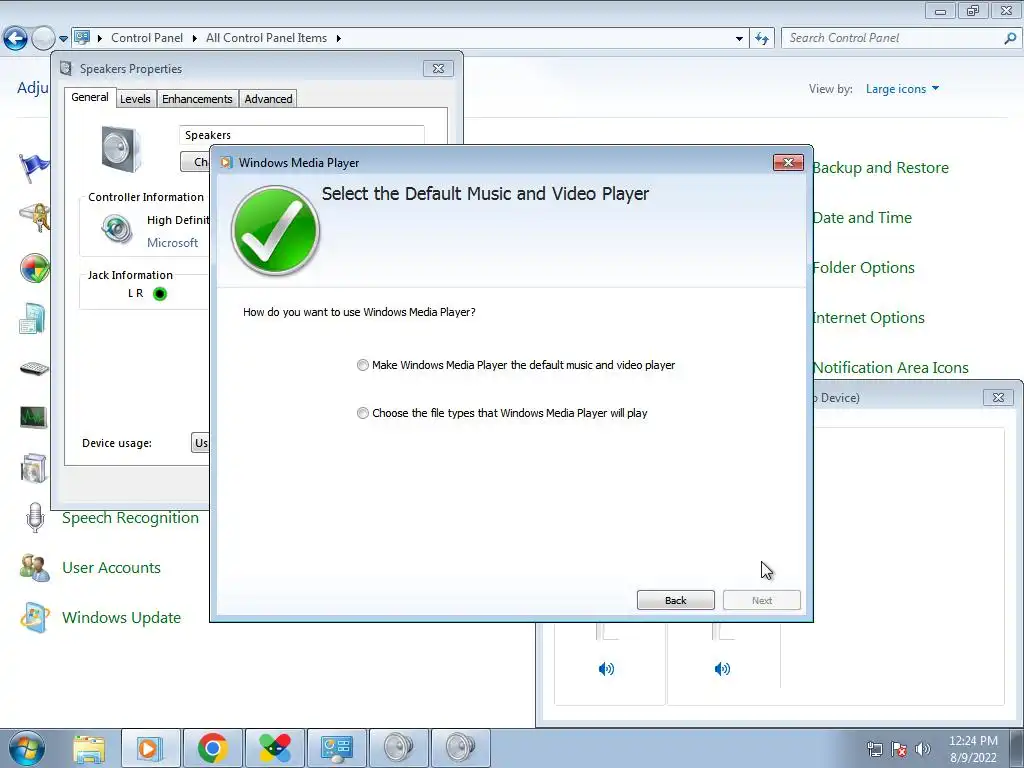Click the colorful sphere control panel icon
This screenshot has height=768, width=1024.
(x=35, y=268)
